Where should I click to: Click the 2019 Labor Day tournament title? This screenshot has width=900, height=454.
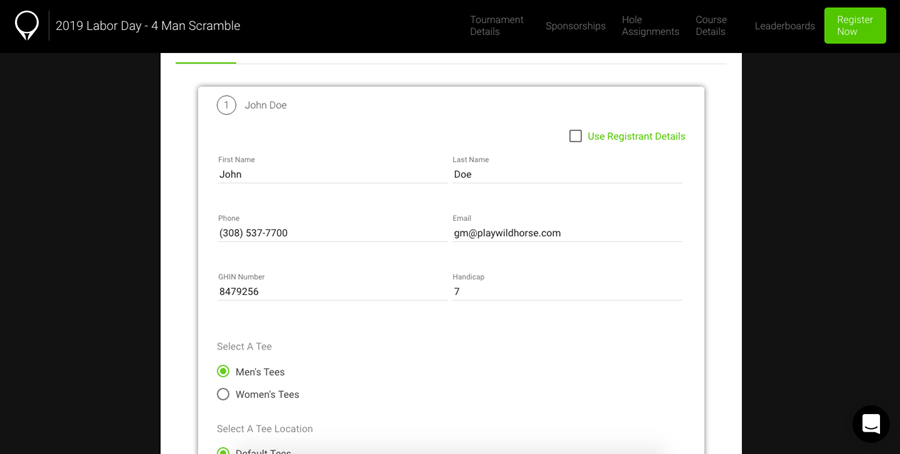[148, 26]
